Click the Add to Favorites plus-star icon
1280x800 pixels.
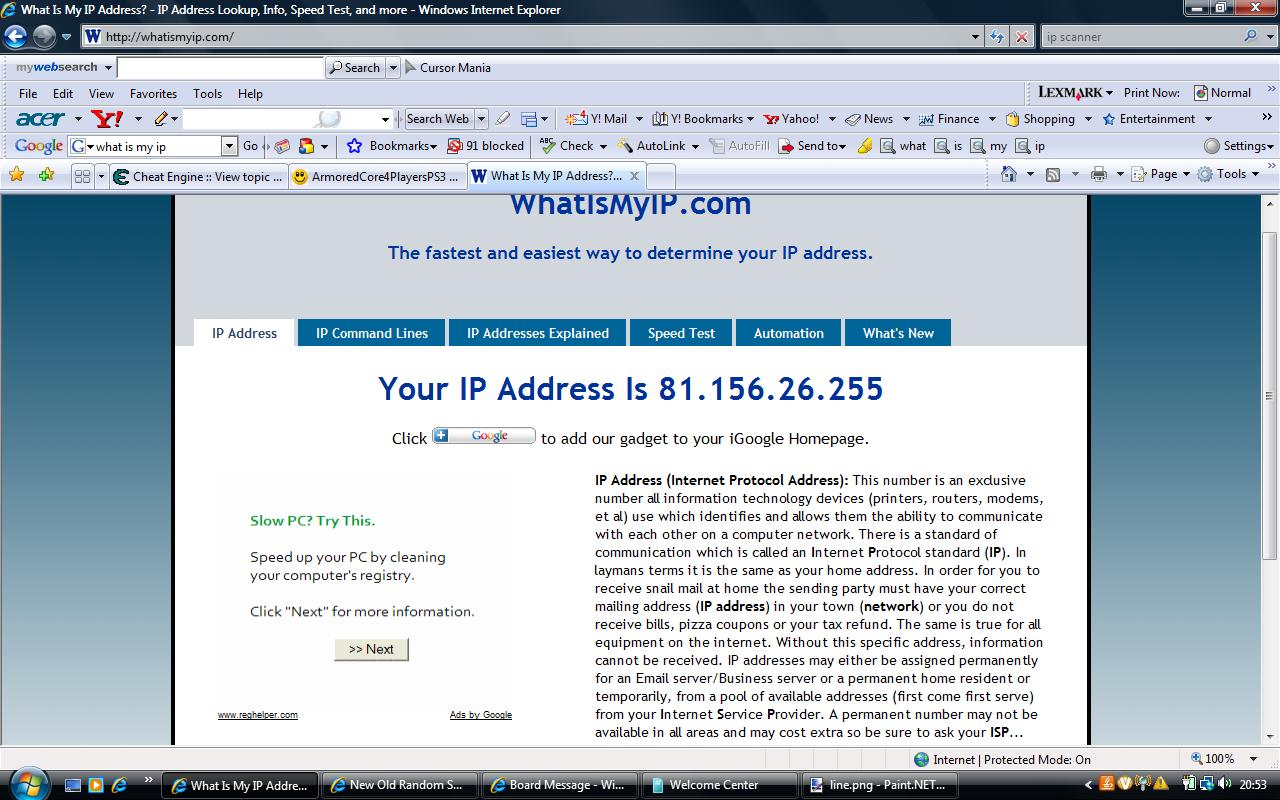point(46,175)
